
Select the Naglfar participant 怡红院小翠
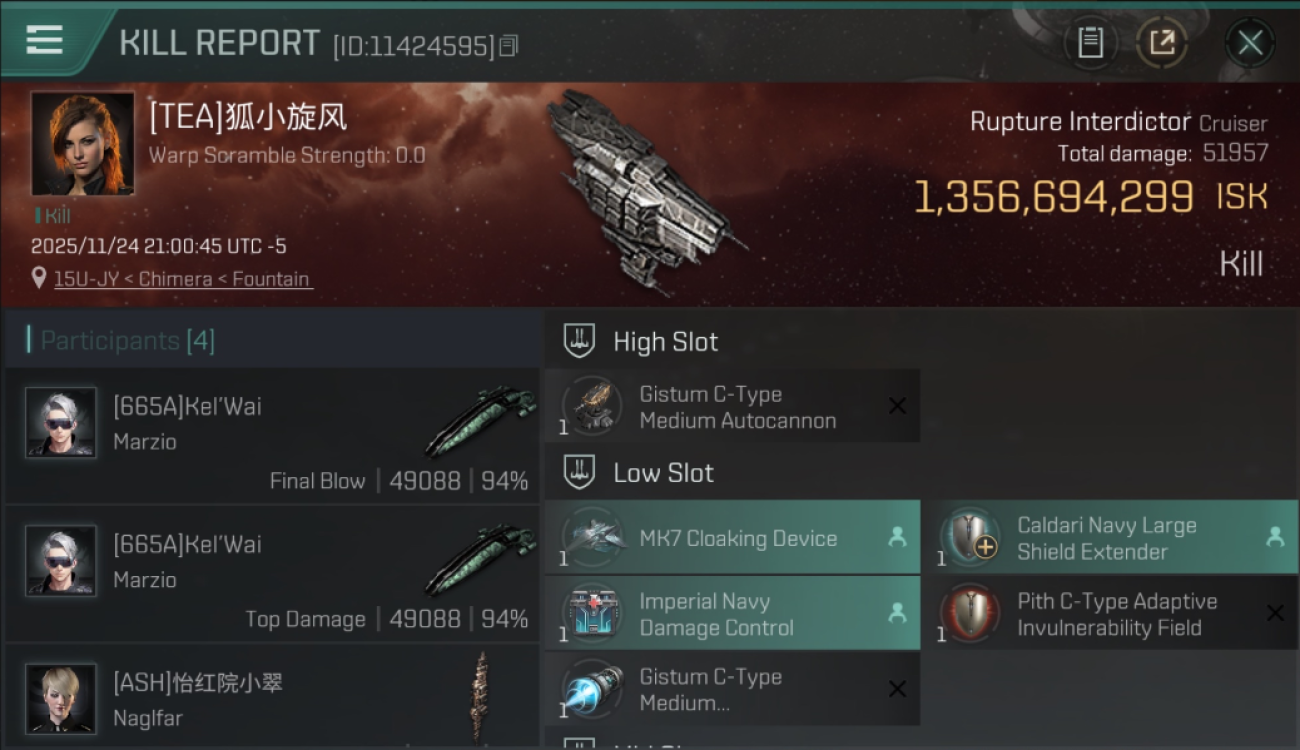pyautogui.click(x=272, y=697)
